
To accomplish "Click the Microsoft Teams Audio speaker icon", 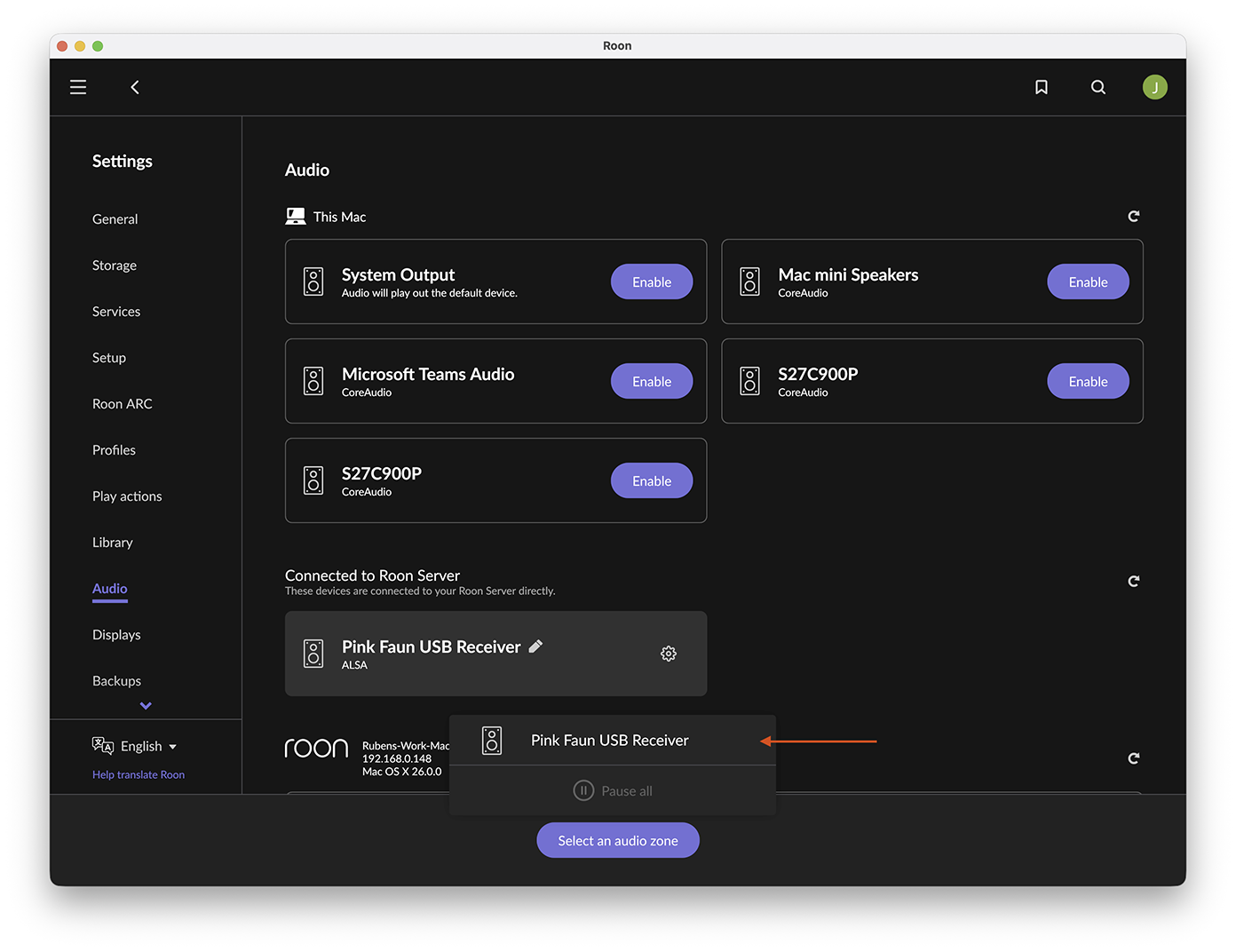I will (x=313, y=381).
